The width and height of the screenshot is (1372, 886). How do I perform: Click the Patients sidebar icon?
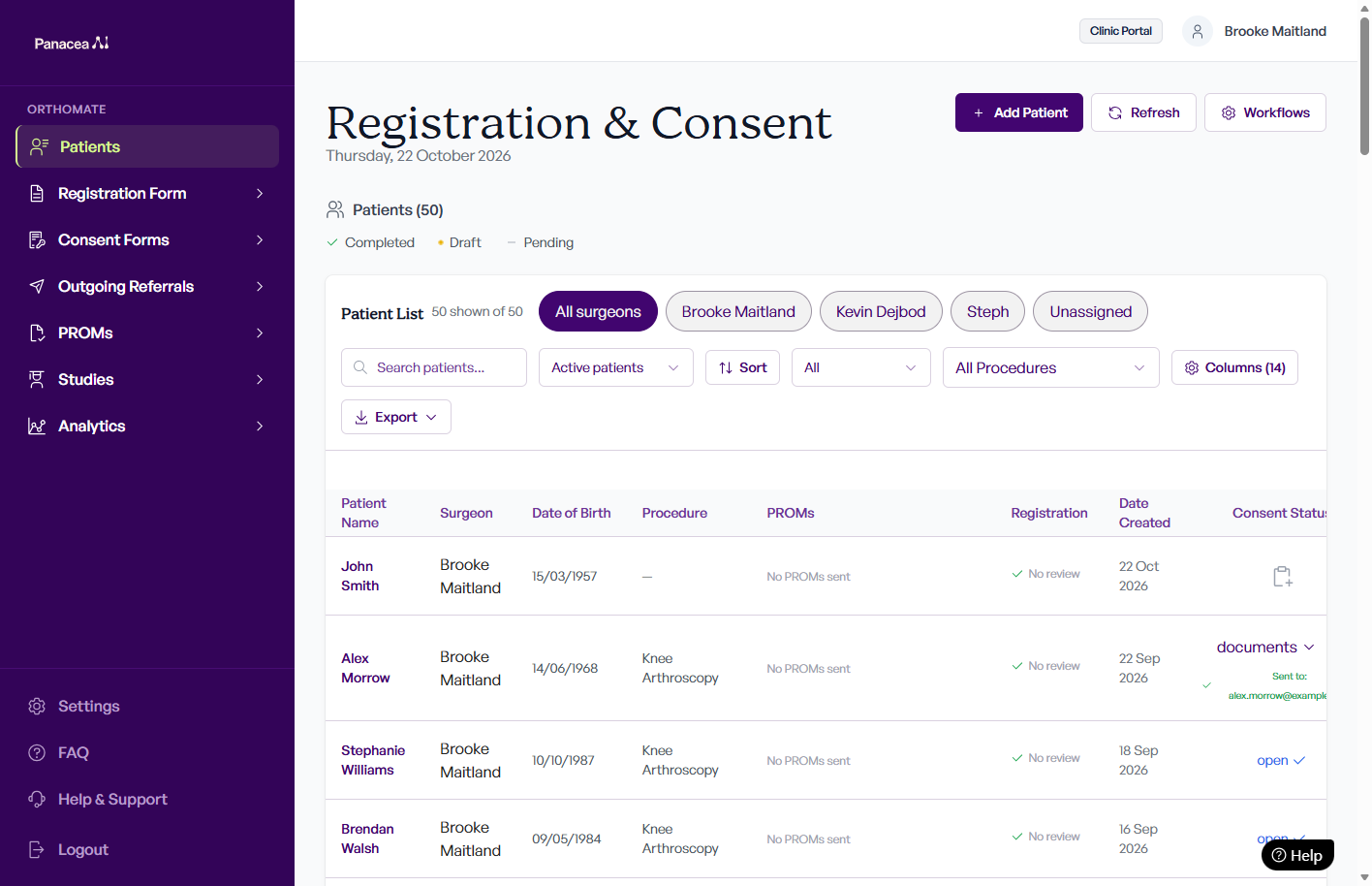point(39,146)
